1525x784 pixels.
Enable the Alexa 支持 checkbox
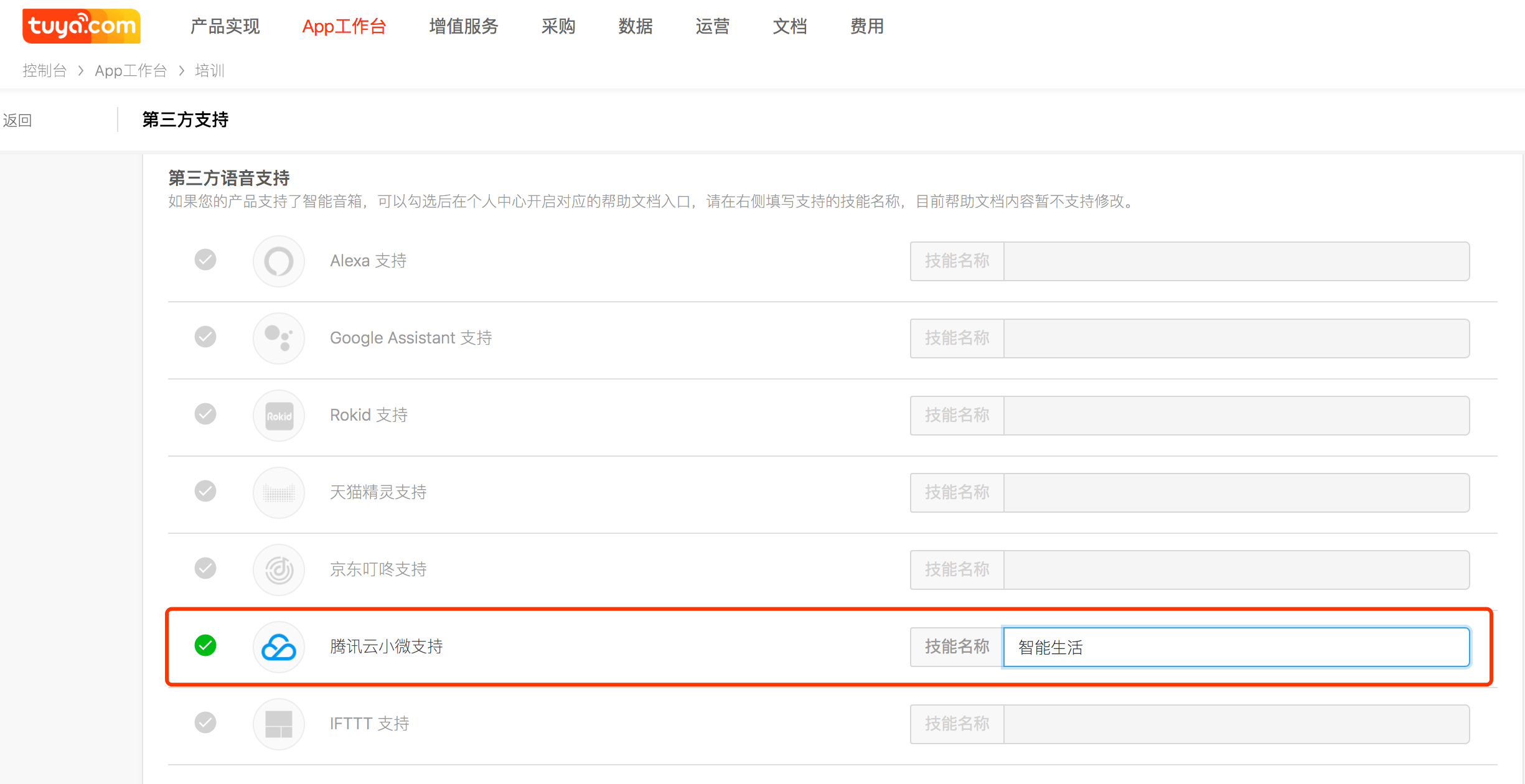click(205, 259)
